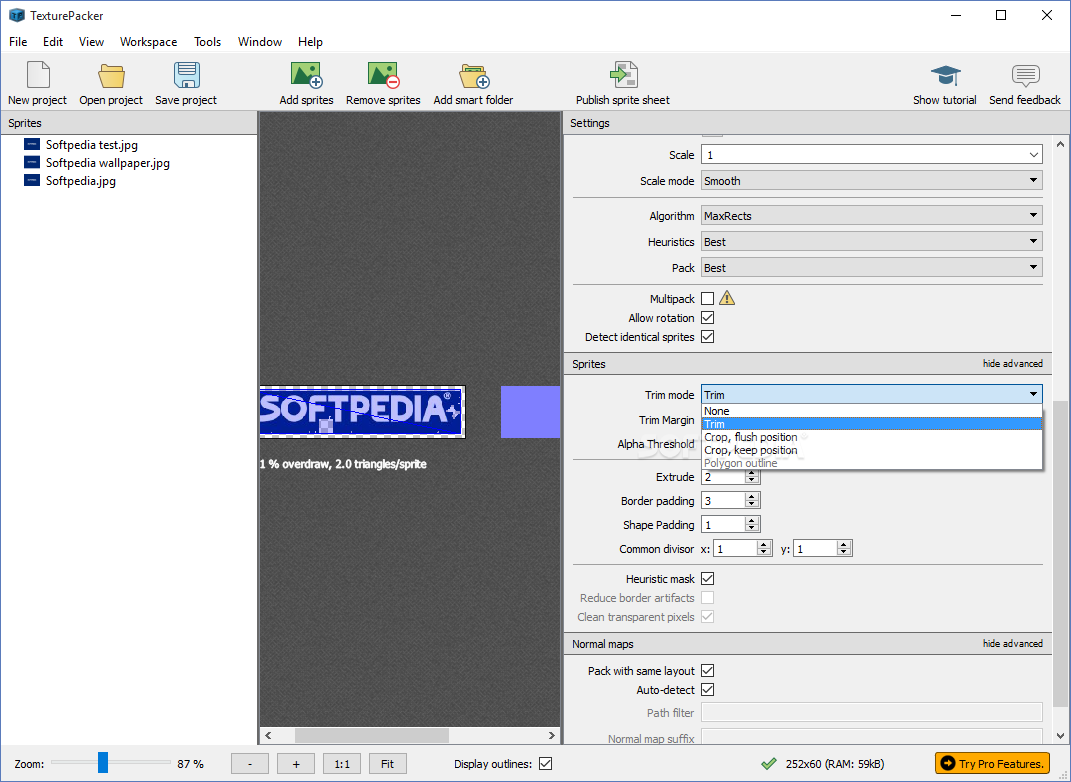Click the Settings panel vertical scrollbar
Image resolution: width=1071 pixels, height=782 pixels.
click(1059, 553)
